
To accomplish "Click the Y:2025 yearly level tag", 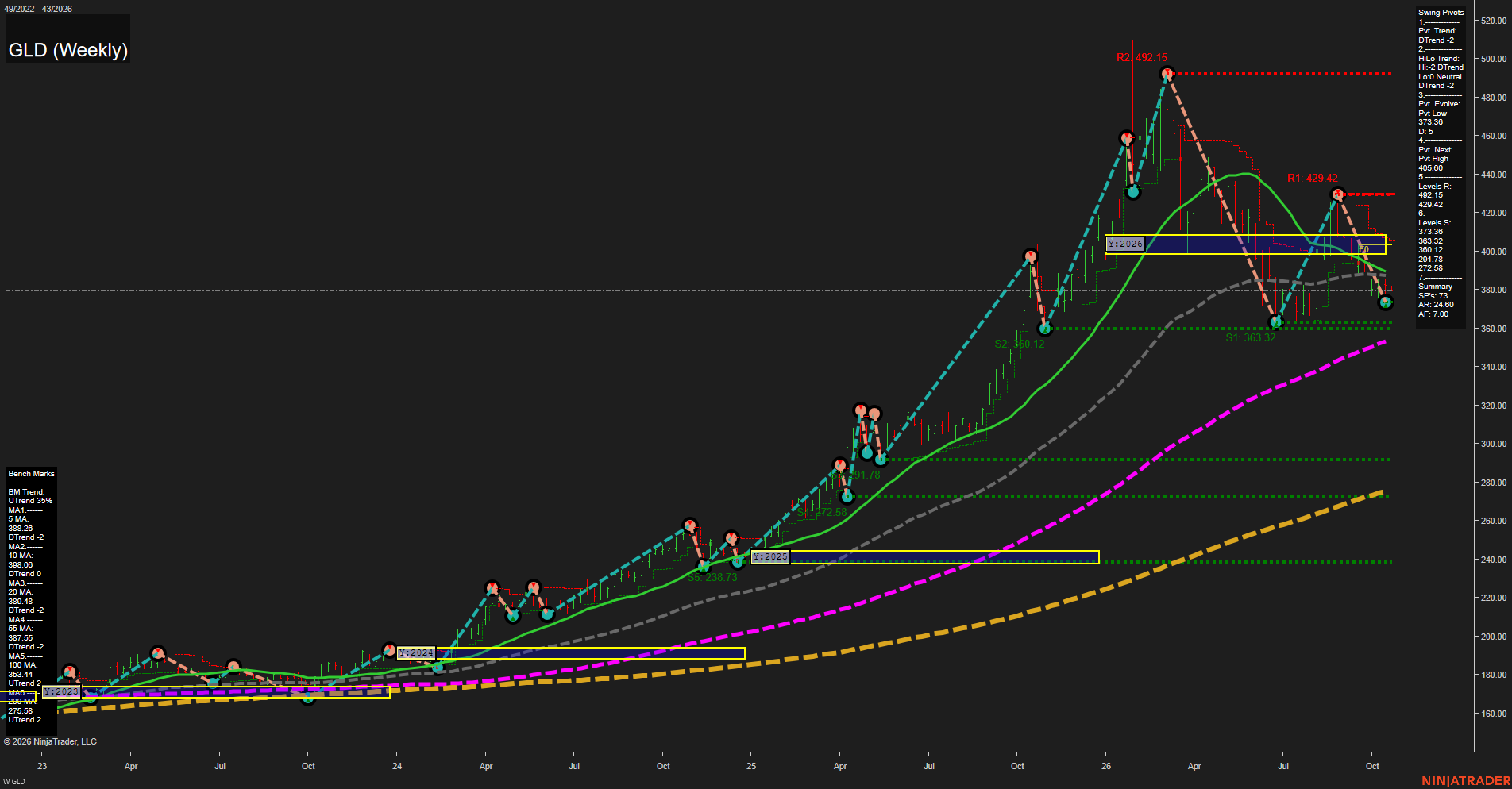I will pos(770,557).
